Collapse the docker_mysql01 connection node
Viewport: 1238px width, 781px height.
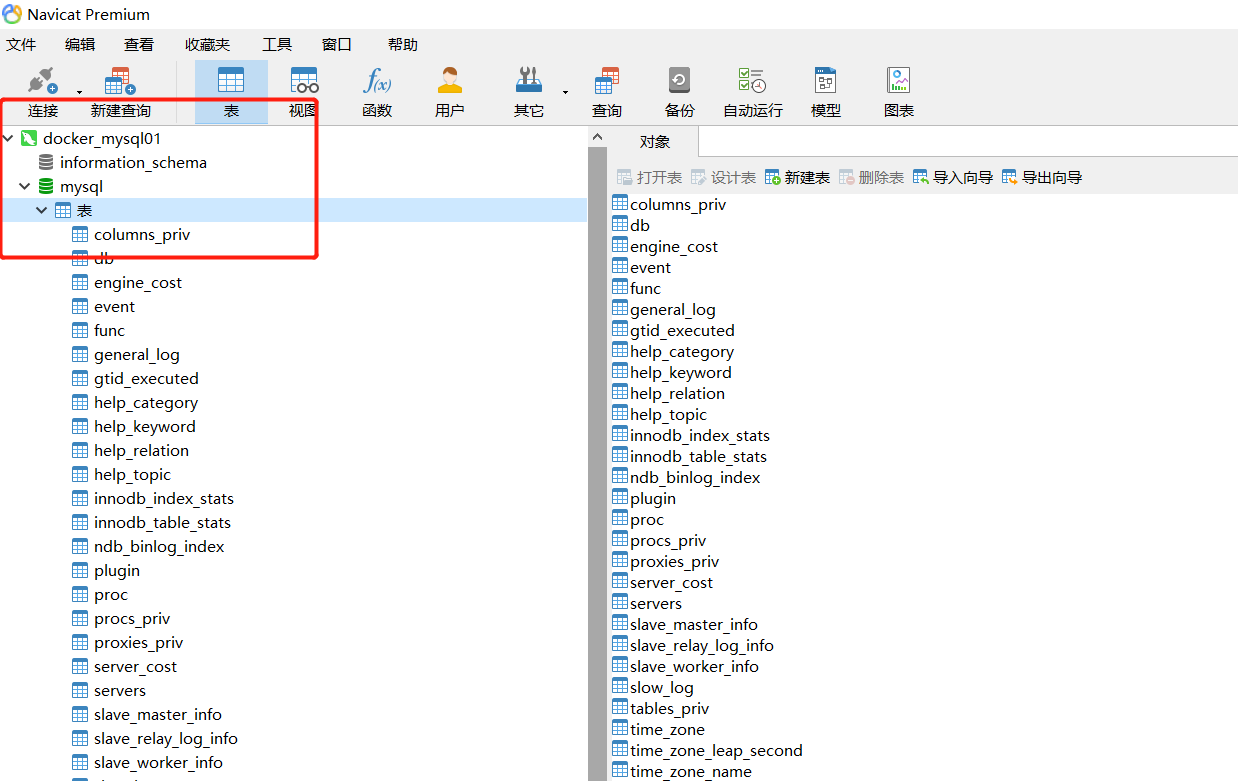coord(9,138)
